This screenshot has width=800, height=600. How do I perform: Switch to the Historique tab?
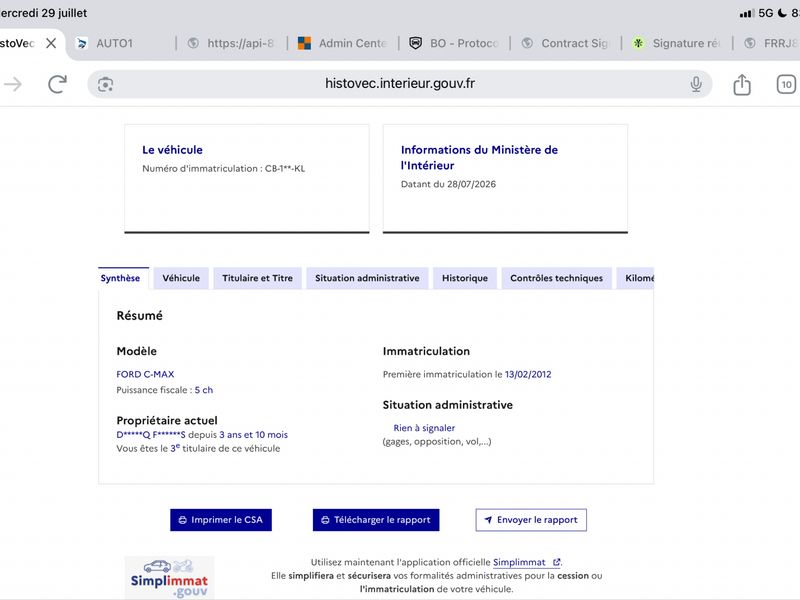pyautogui.click(x=465, y=278)
